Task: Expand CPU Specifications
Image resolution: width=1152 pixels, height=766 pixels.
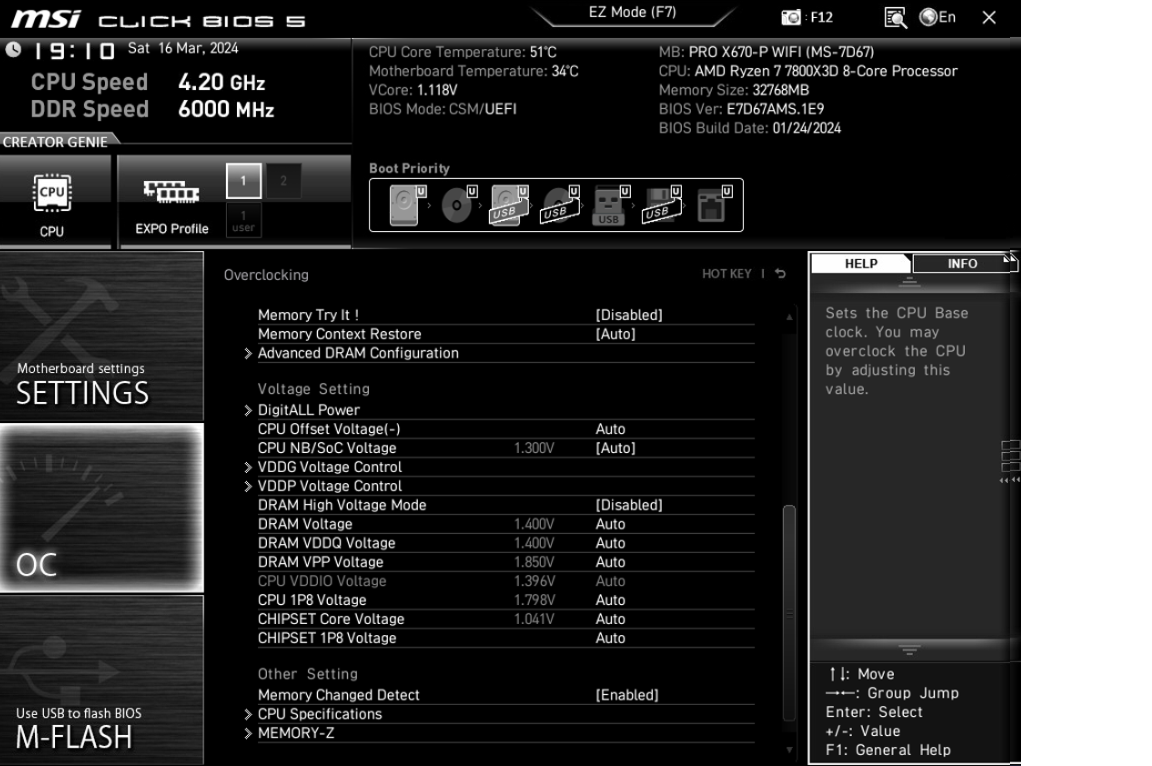Action: pos(319,714)
